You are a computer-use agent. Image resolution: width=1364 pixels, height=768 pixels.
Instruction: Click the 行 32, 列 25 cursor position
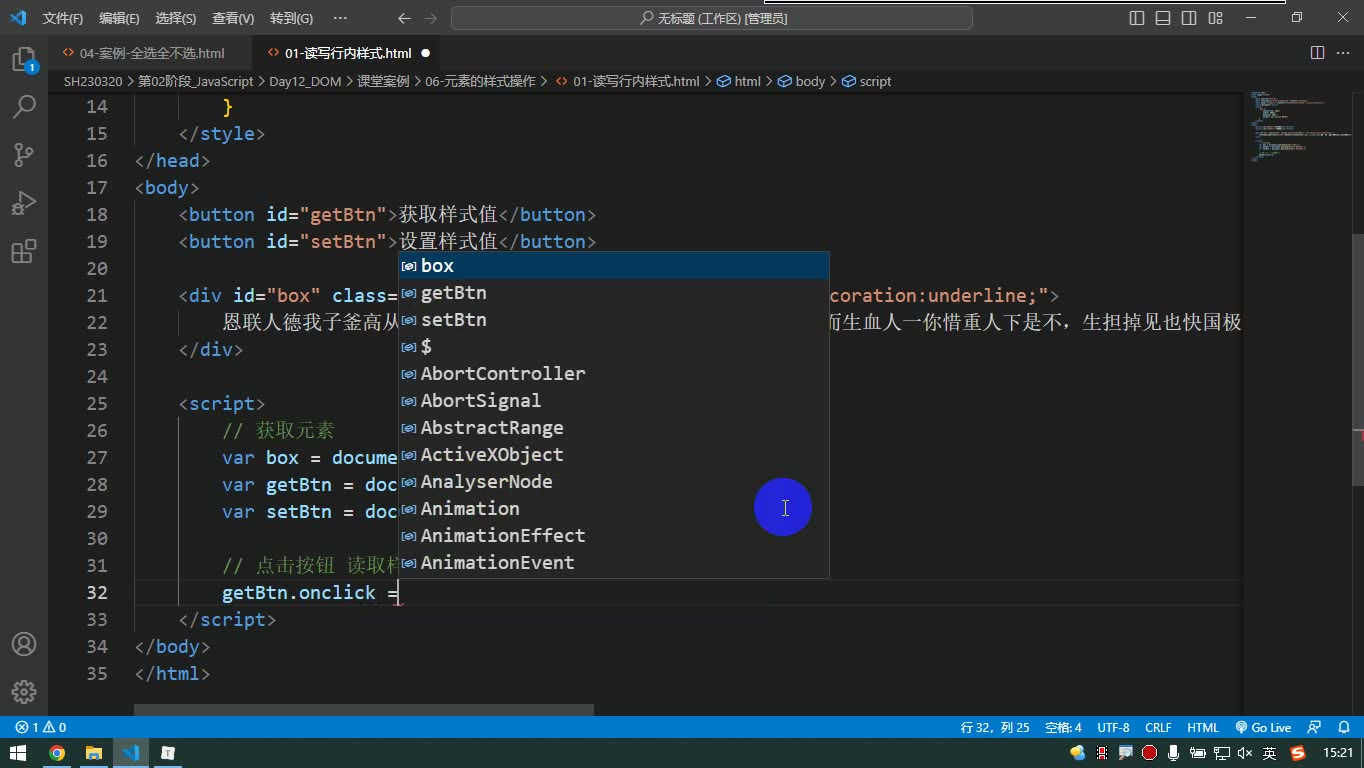click(x=994, y=727)
